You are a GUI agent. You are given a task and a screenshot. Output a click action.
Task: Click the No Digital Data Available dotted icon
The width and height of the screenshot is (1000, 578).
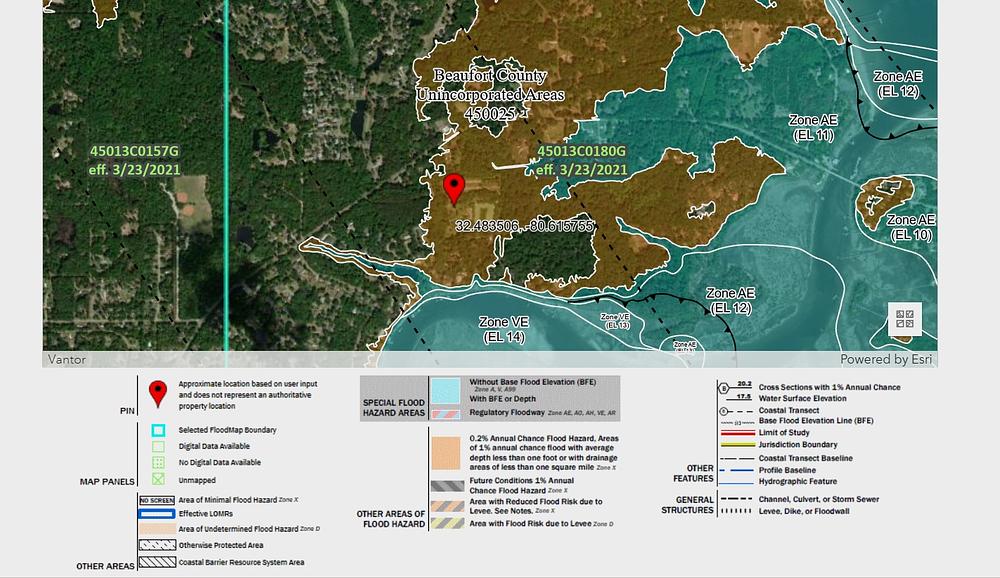(158, 463)
